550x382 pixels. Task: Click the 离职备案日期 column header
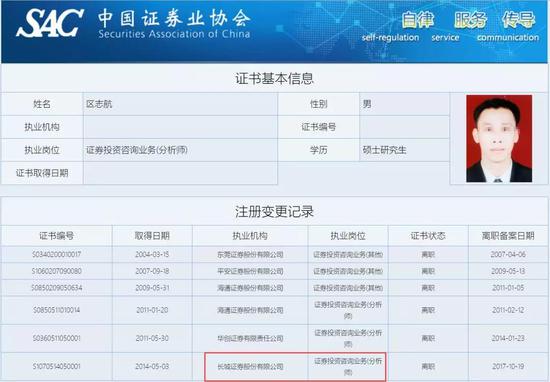(x=508, y=236)
